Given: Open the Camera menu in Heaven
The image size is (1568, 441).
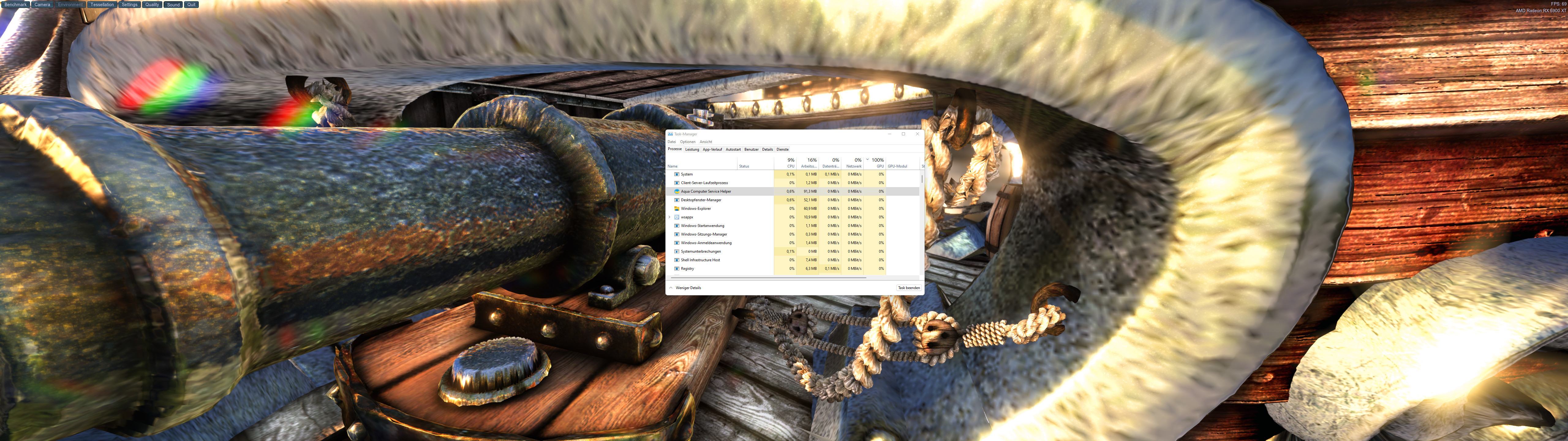Looking at the screenshot, I should pos(42,4).
